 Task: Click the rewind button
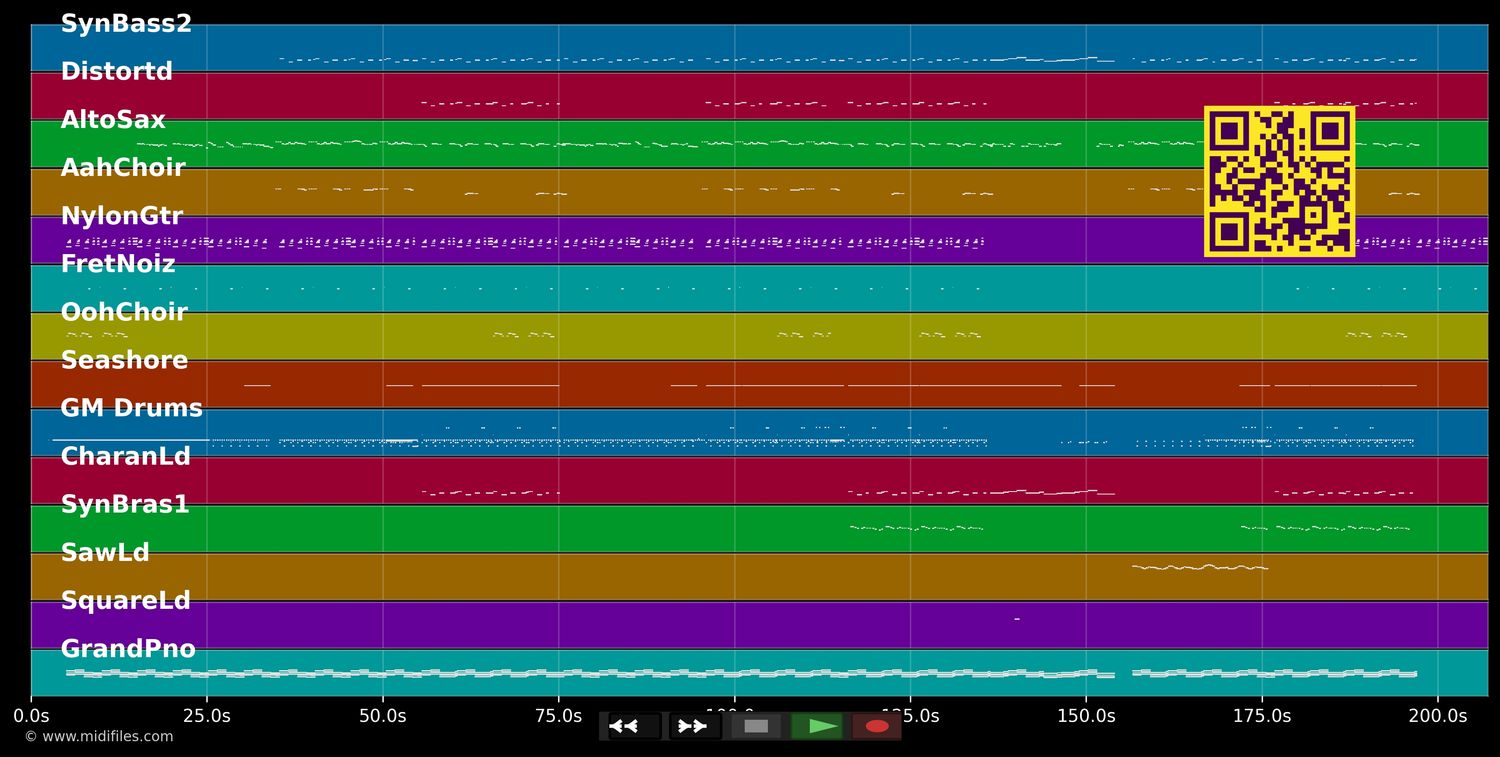tap(634, 726)
